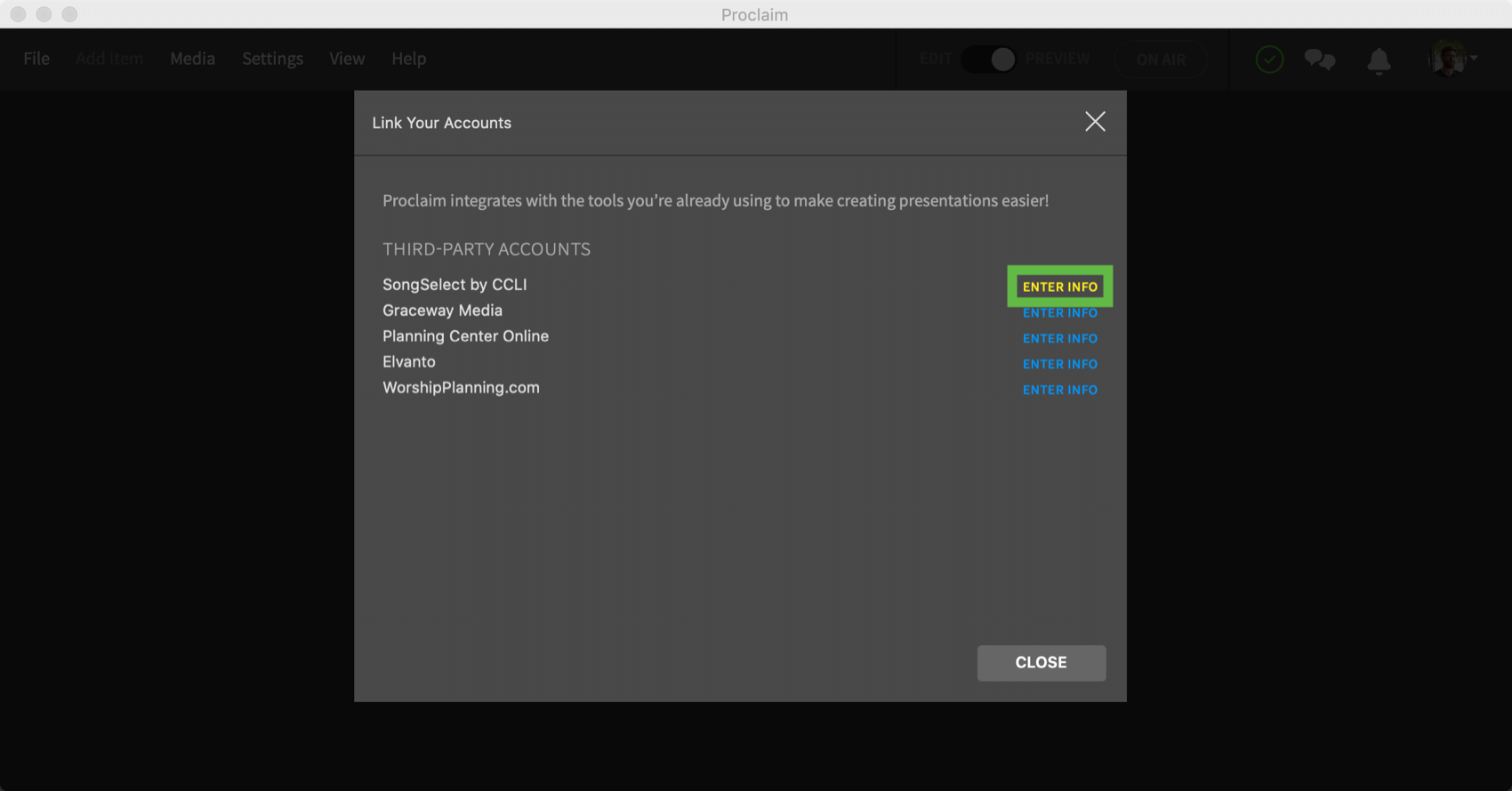Image resolution: width=1512 pixels, height=791 pixels.
Task: Click the EDIT label beside the toggle
Action: click(936, 59)
